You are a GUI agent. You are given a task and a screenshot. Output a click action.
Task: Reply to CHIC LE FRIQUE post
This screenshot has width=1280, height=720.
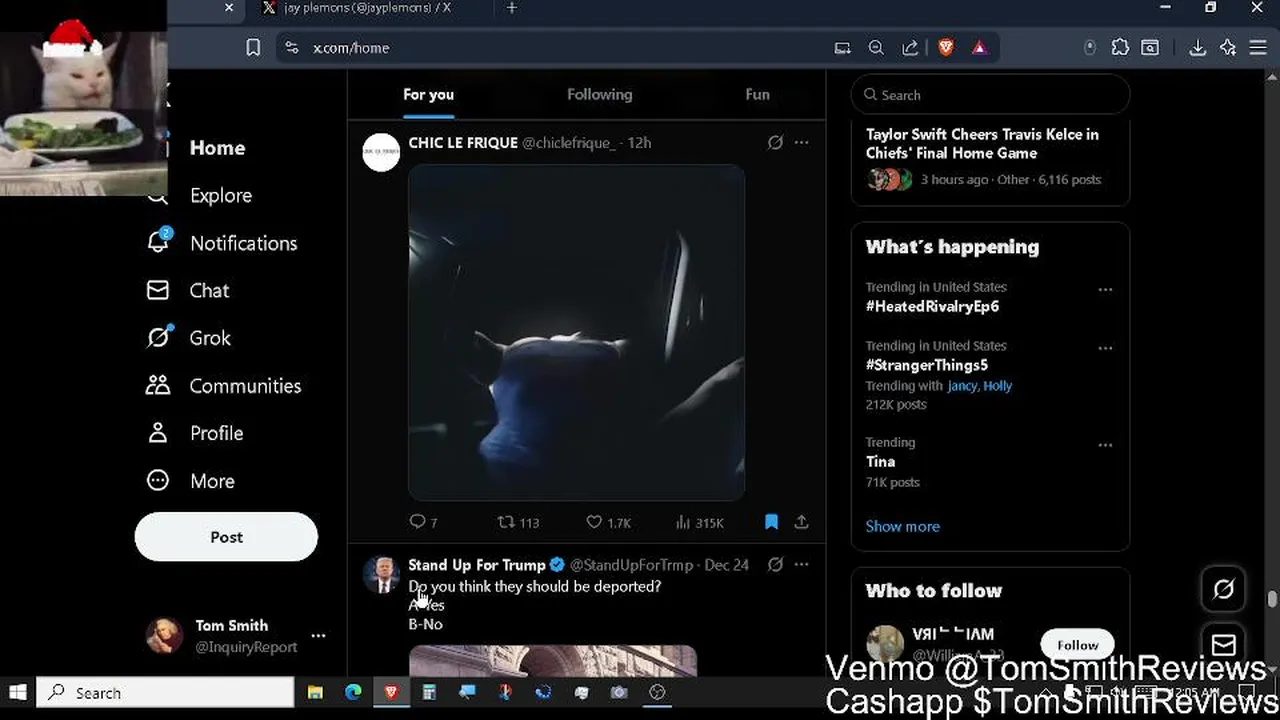coord(423,522)
